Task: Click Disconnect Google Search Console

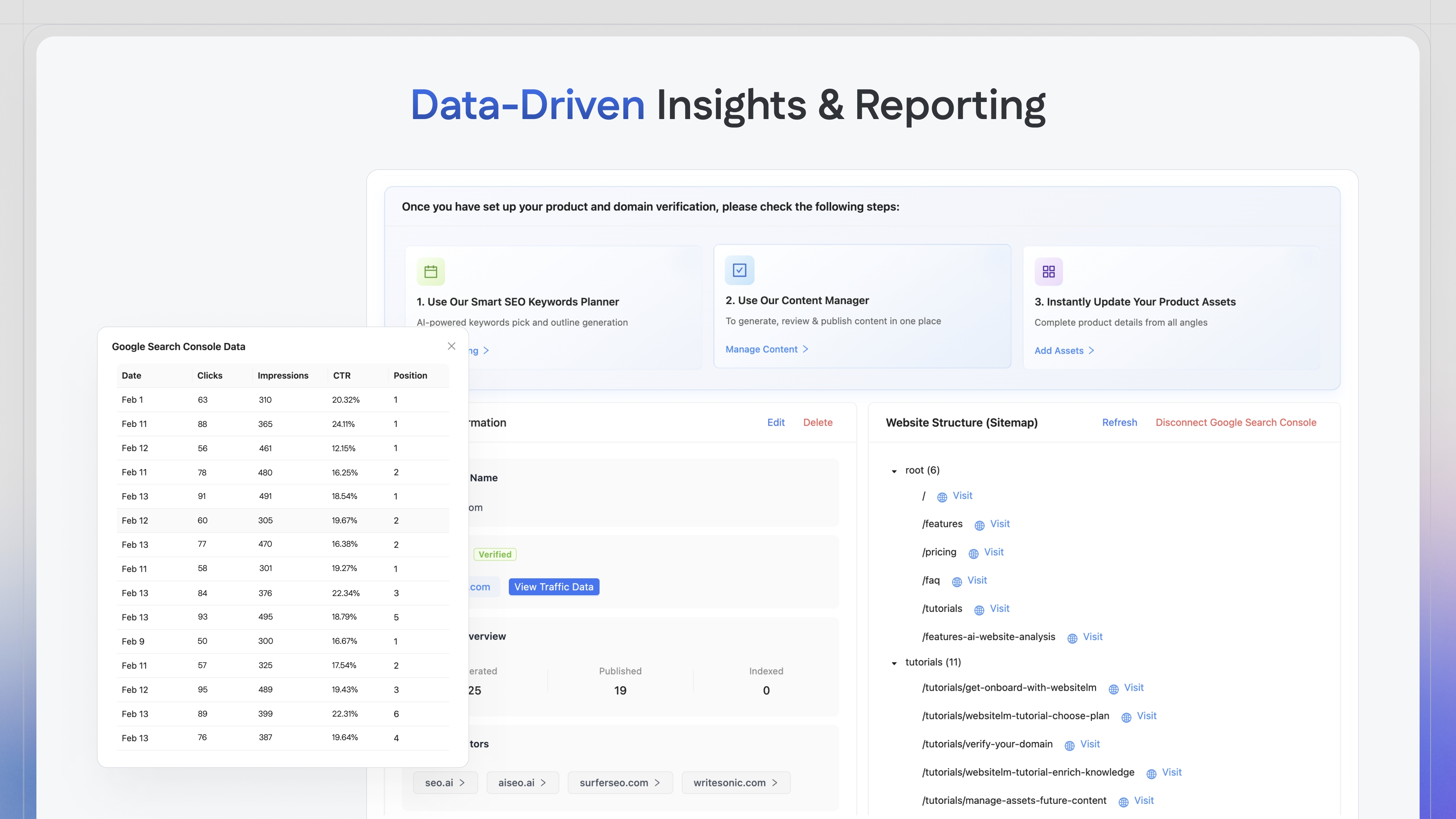Action: (1236, 422)
